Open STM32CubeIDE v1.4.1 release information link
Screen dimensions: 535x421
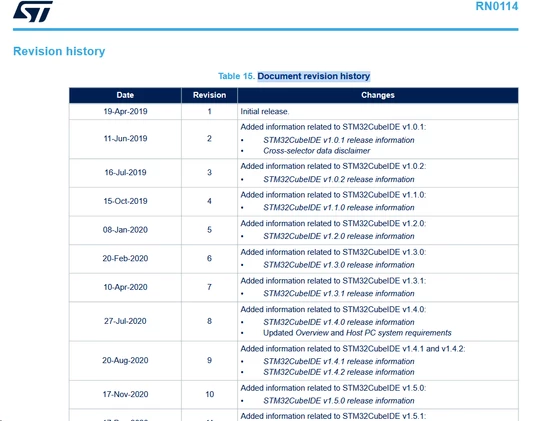(338, 361)
